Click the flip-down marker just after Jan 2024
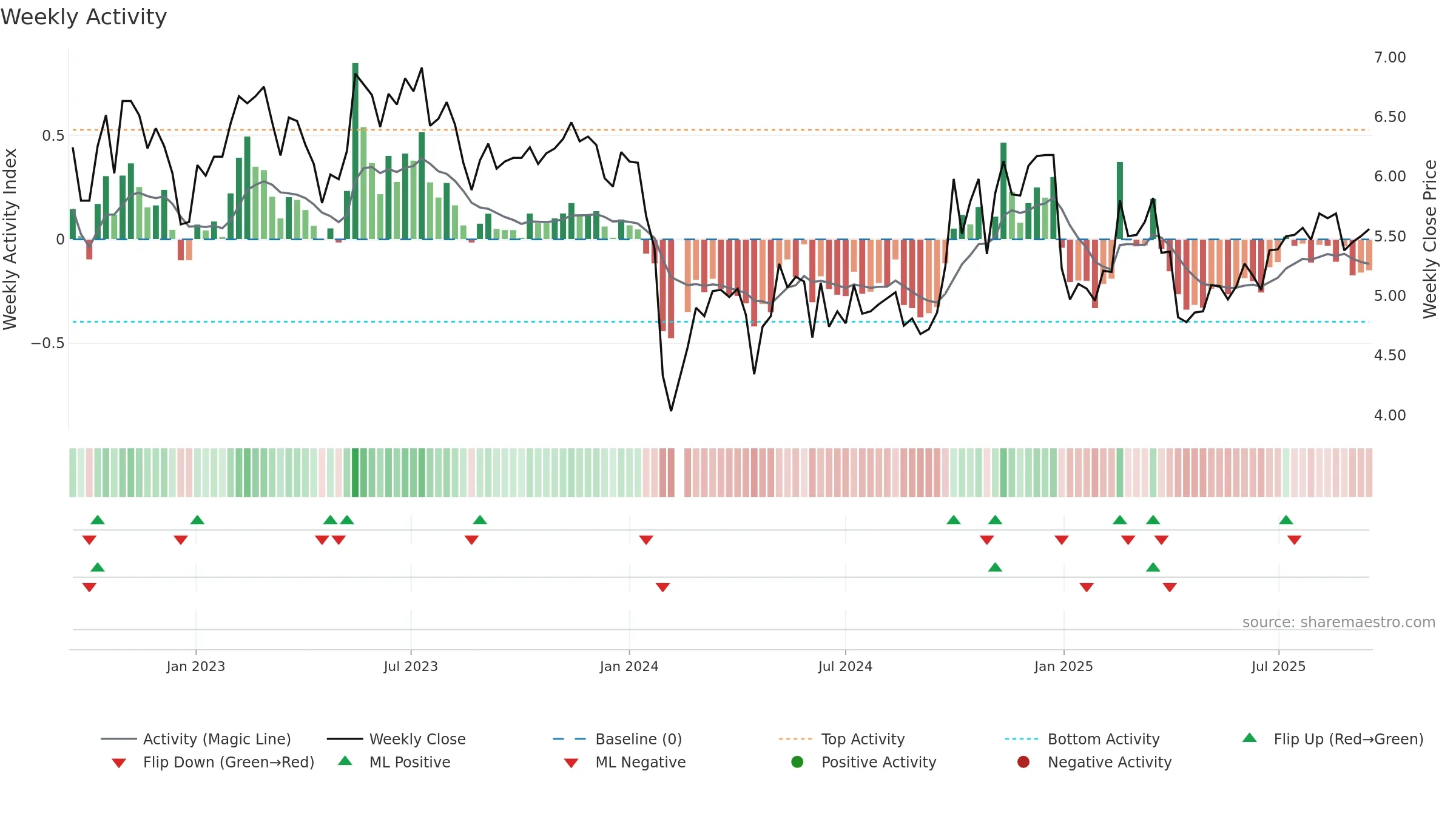 pyautogui.click(x=646, y=540)
